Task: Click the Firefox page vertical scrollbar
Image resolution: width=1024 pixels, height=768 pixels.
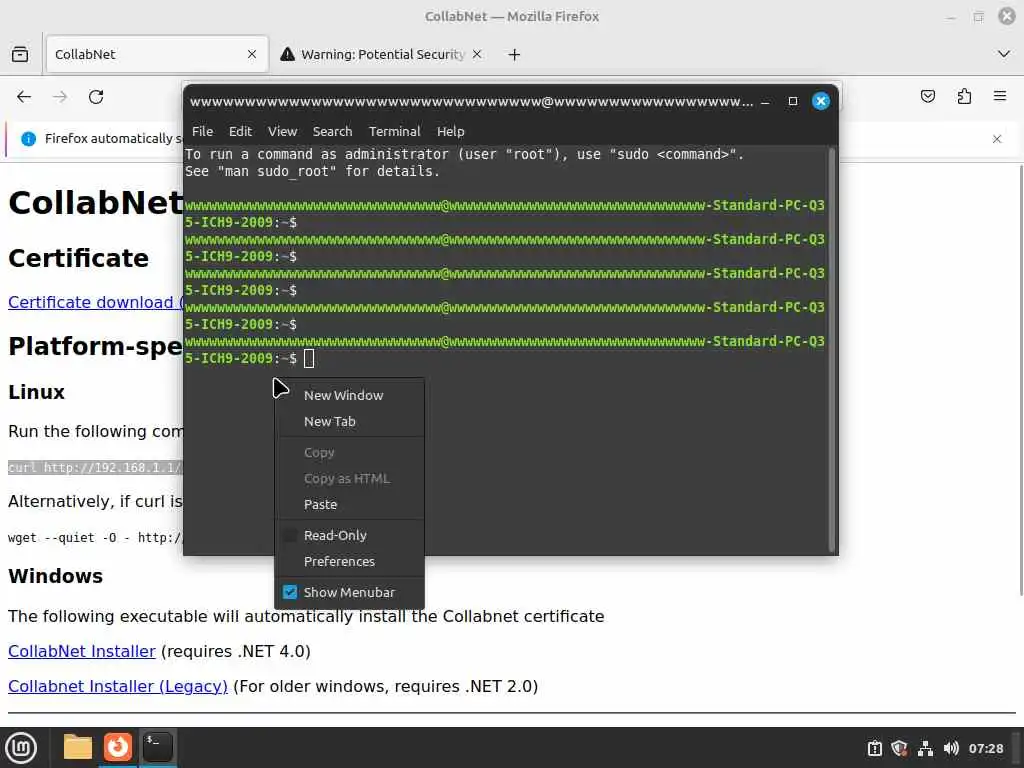Action: (1020, 379)
